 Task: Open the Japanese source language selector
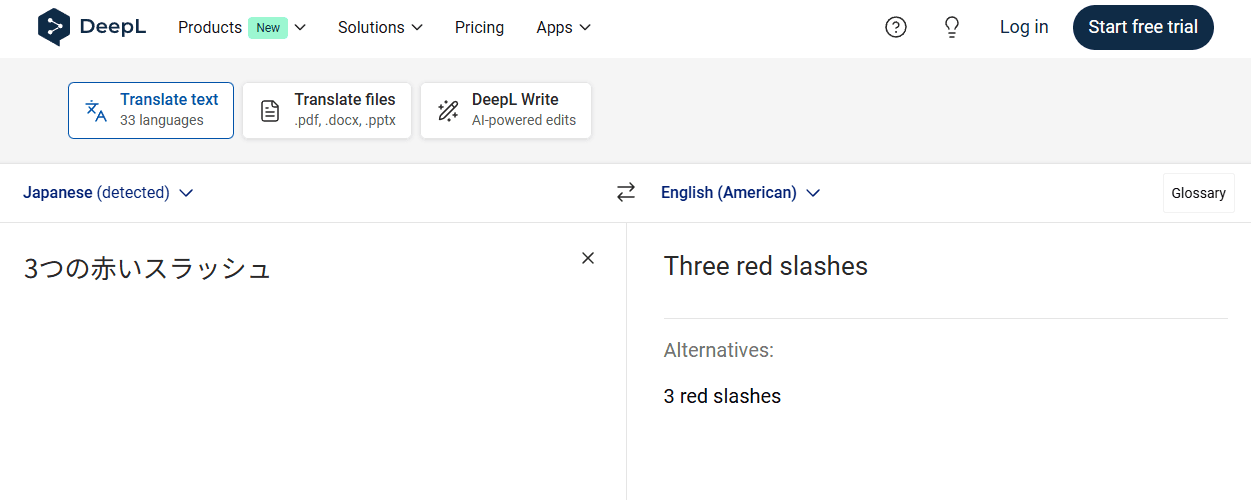pyautogui.click(x=108, y=192)
